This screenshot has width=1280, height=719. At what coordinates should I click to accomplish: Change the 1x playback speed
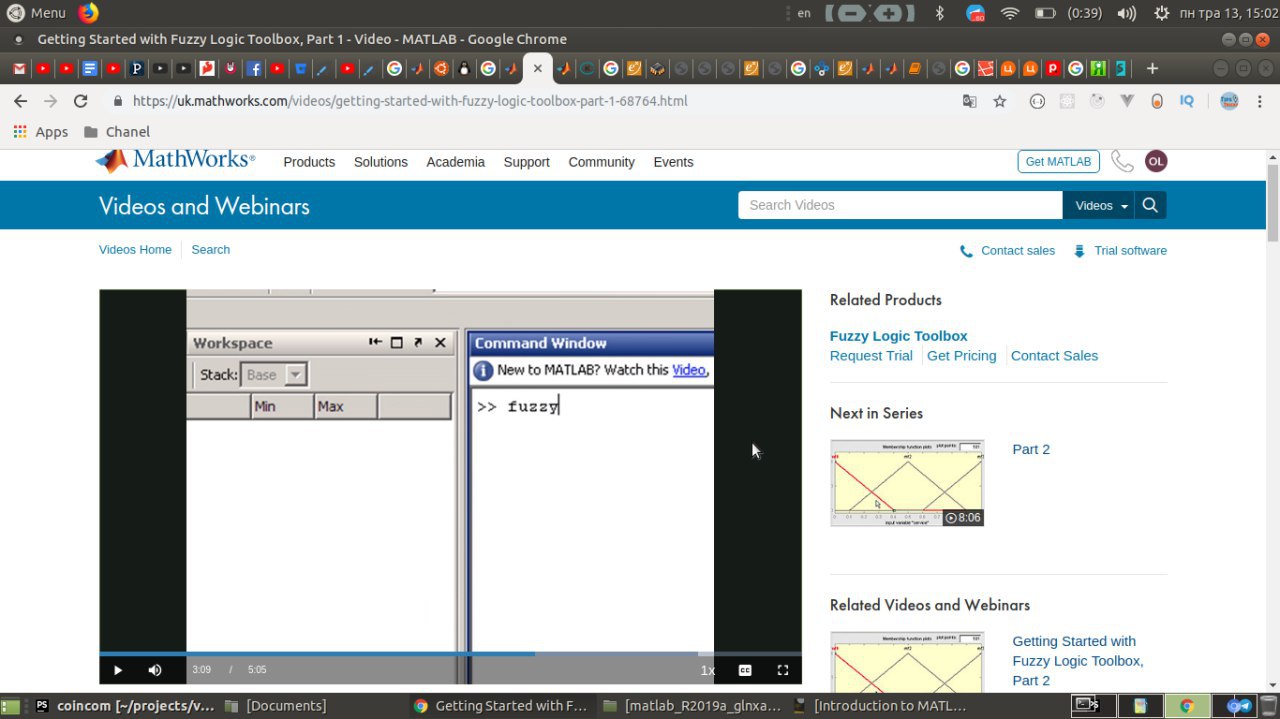click(707, 670)
